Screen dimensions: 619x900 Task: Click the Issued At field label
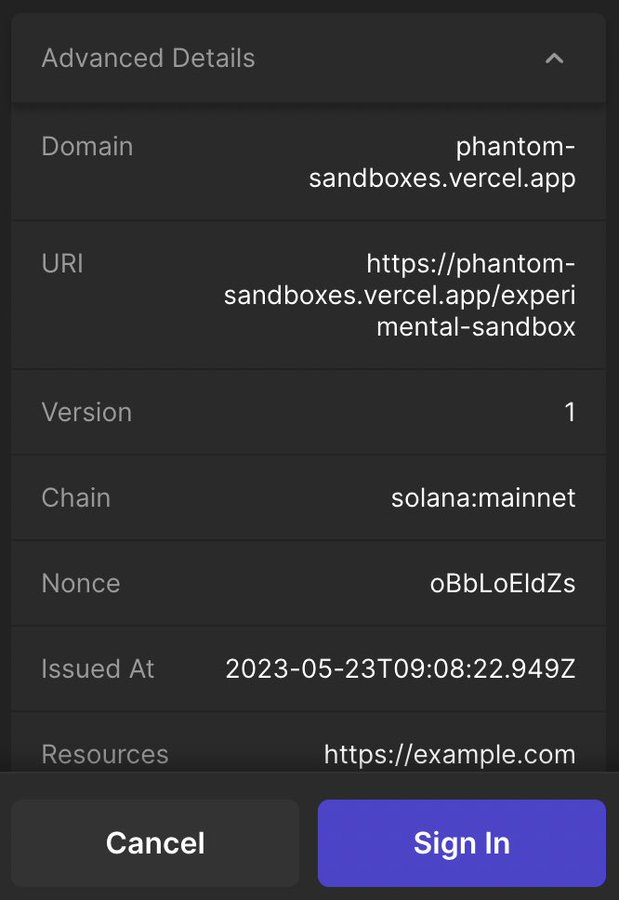(x=98, y=669)
